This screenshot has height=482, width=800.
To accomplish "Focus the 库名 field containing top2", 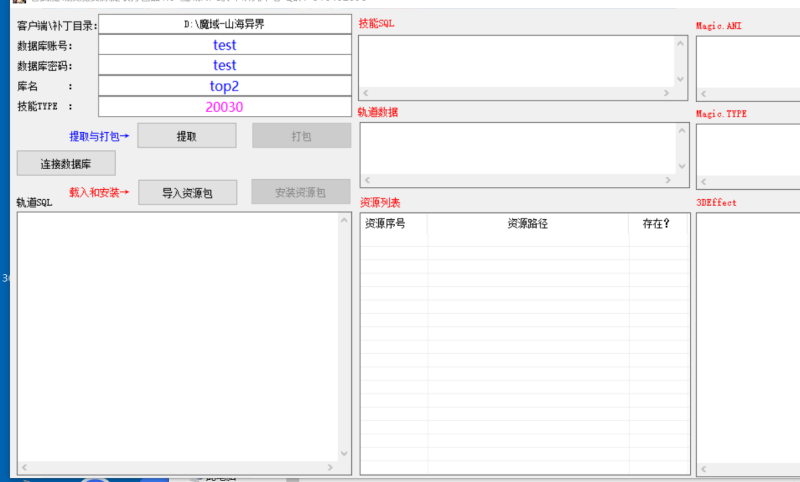I will 224,86.
